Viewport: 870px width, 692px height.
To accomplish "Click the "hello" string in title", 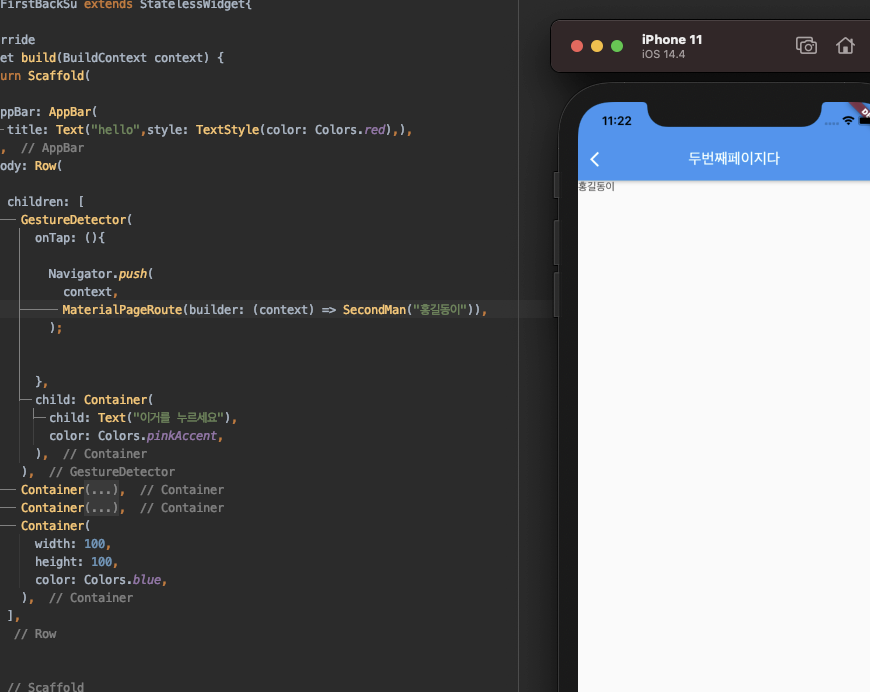I will point(115,130).
